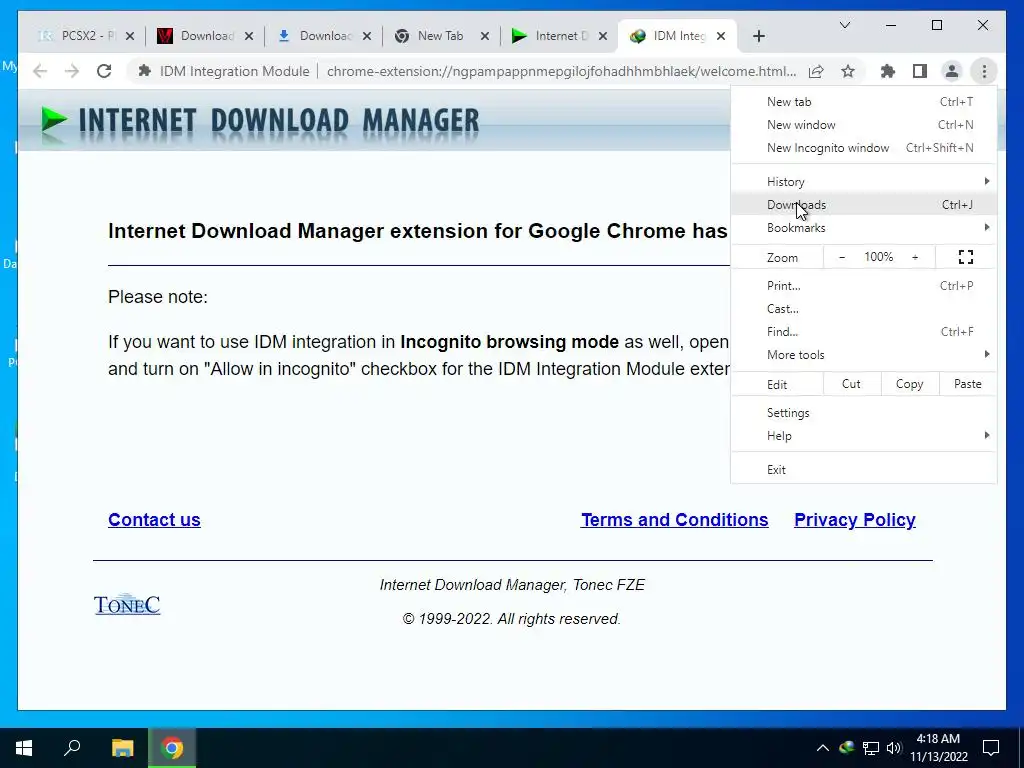Image resolution: width=1024 pixels, height=768 pixels.
Task: Bookmark this page with the star icon
Action: click(x=848, y=71)
